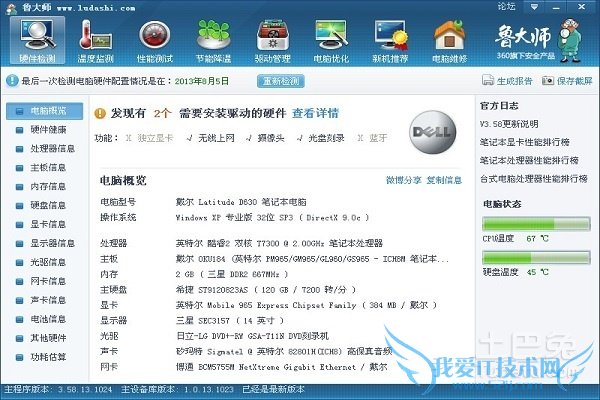
Task: Click the 独立显卡 feature indicator
Action: coord(149,138)
